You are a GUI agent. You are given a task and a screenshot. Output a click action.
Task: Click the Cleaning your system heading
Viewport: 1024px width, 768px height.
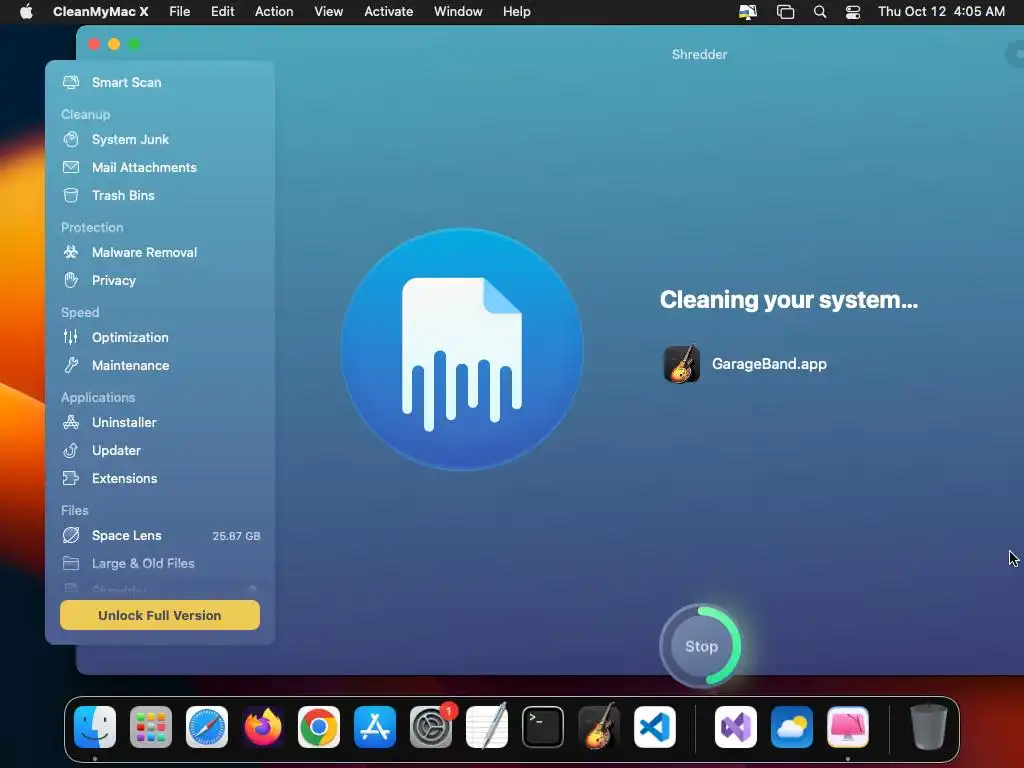(x=789, y=300)
